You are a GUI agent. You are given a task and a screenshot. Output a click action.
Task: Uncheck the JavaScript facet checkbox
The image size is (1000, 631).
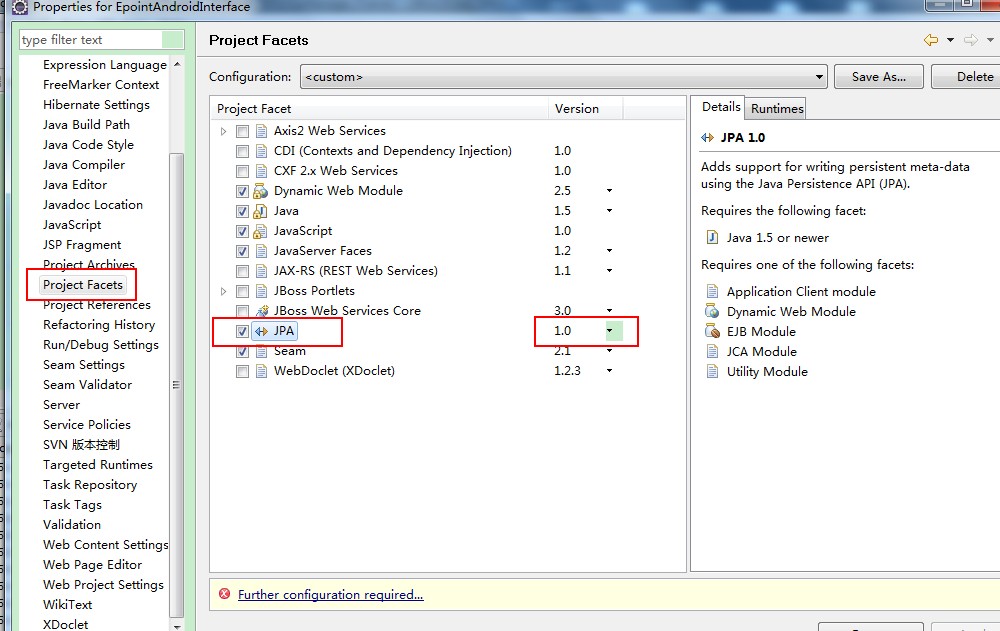242,232
